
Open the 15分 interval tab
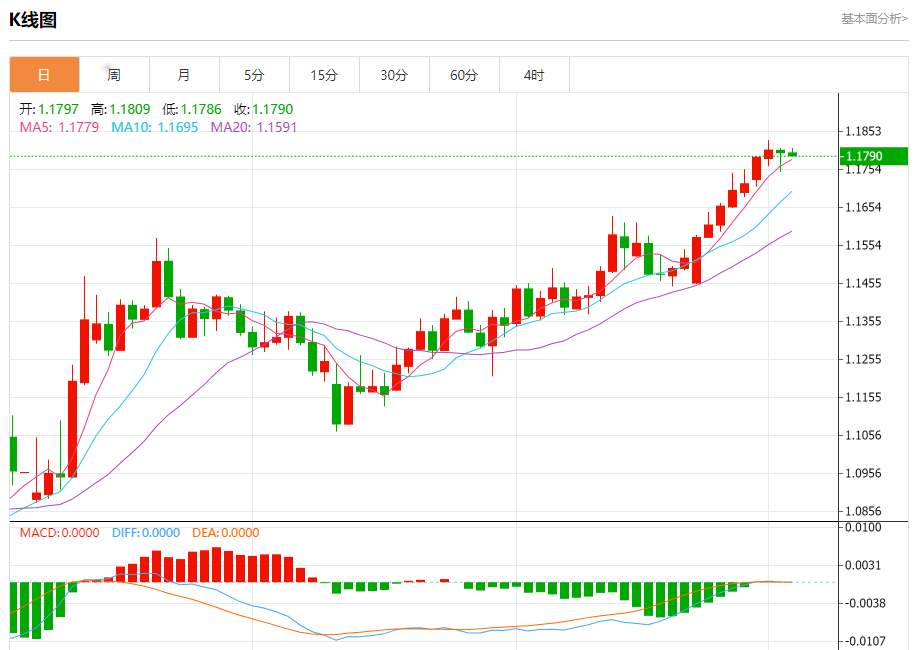tap(324, 75)
